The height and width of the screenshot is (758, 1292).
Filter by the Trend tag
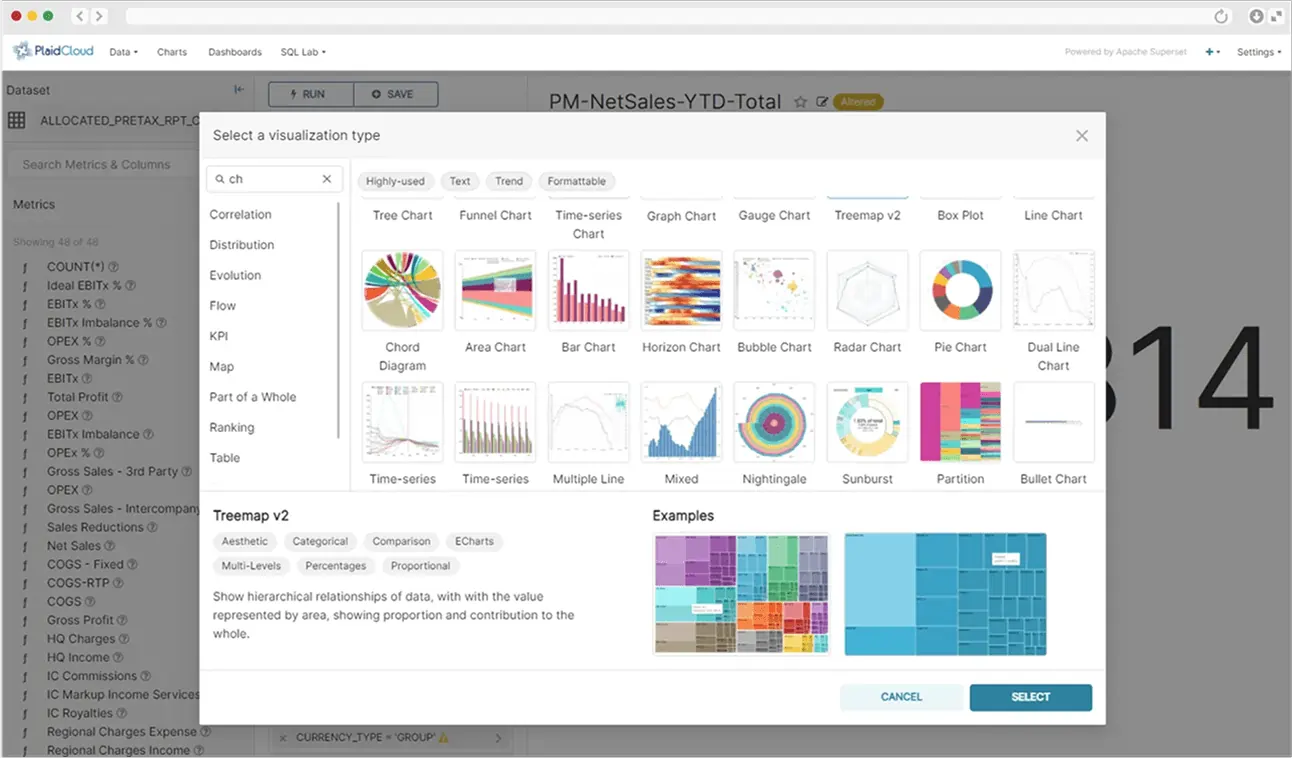coord(509,181)
